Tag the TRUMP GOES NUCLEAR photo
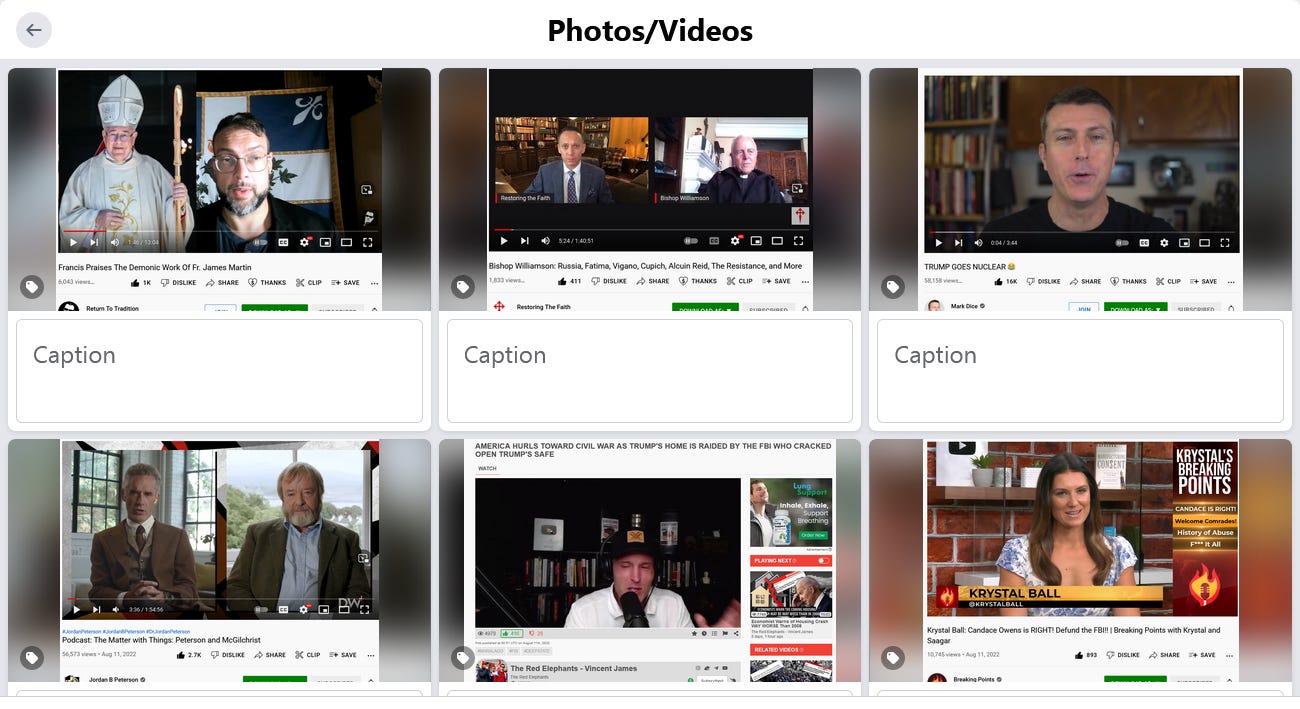 pos(893,287)
